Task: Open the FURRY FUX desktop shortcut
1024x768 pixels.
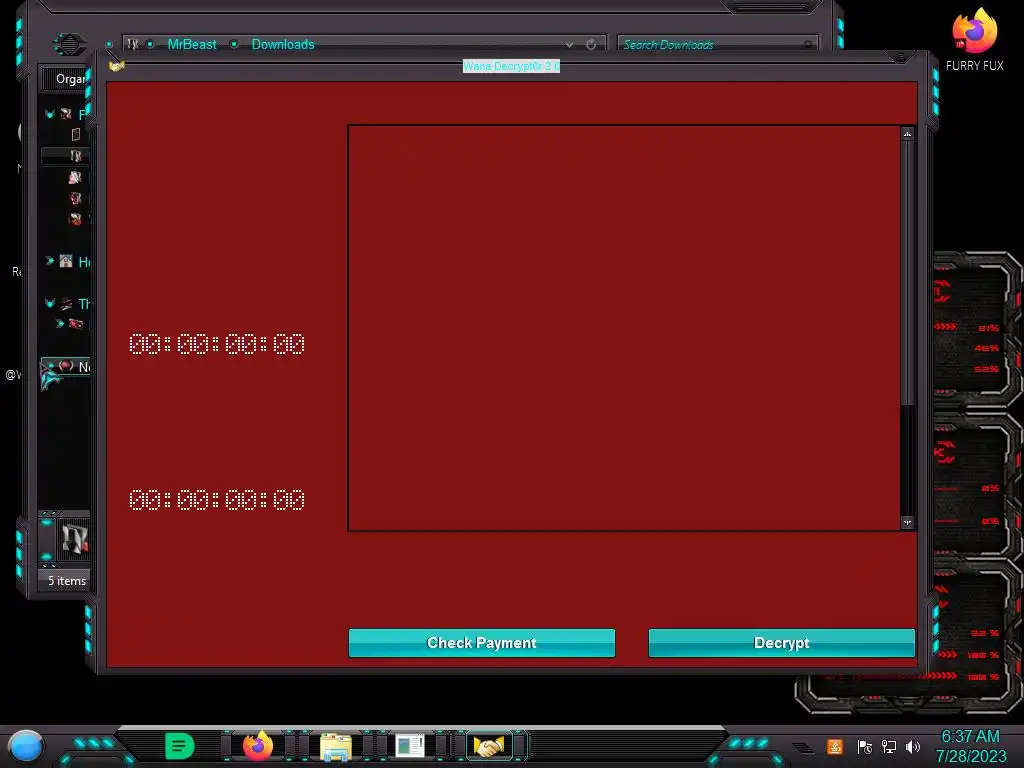Action: (974, 39)
